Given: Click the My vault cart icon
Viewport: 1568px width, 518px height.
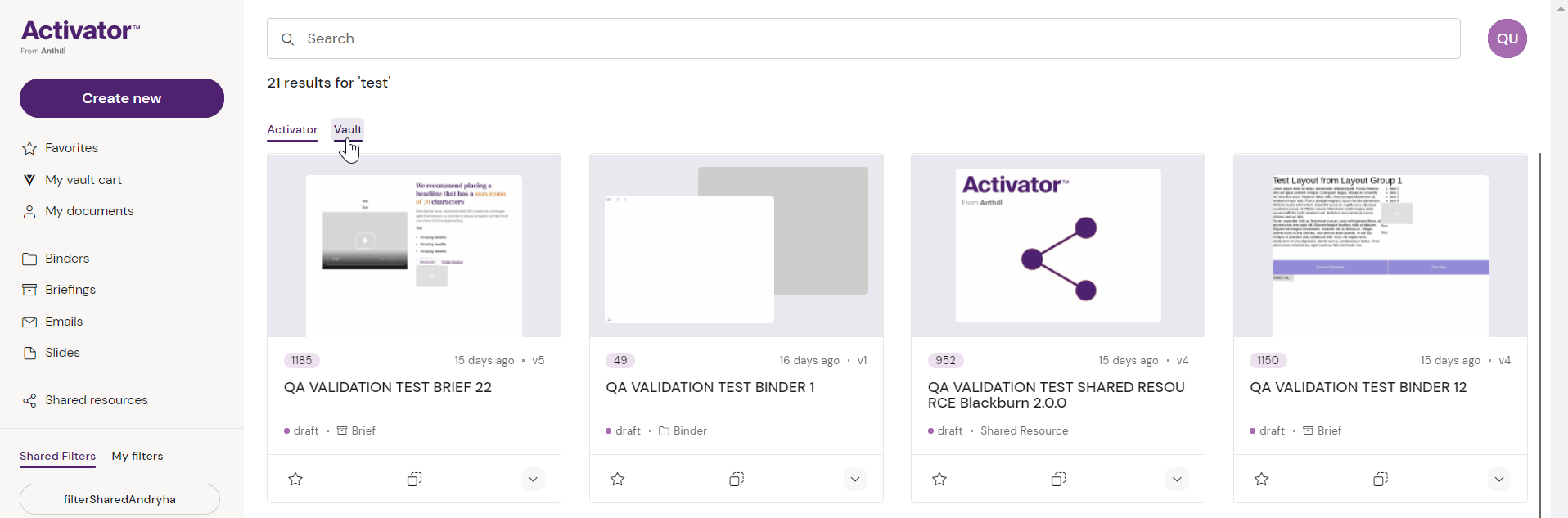Looking at the screenshot, I should click(29, 180).
